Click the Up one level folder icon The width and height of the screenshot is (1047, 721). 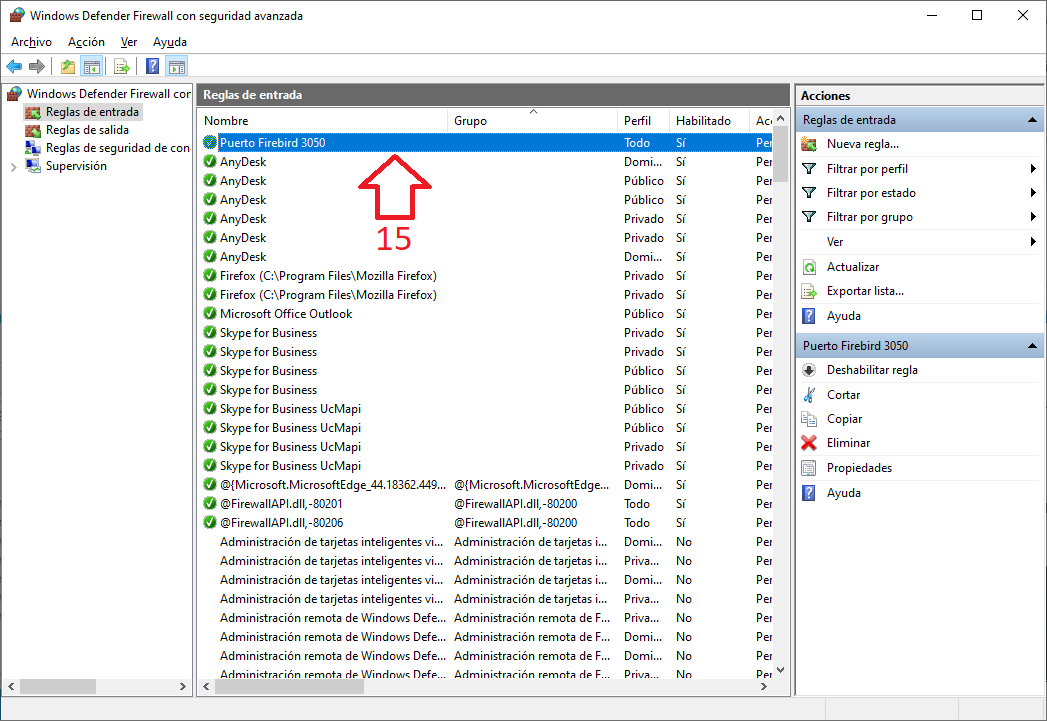pos(67,66)
